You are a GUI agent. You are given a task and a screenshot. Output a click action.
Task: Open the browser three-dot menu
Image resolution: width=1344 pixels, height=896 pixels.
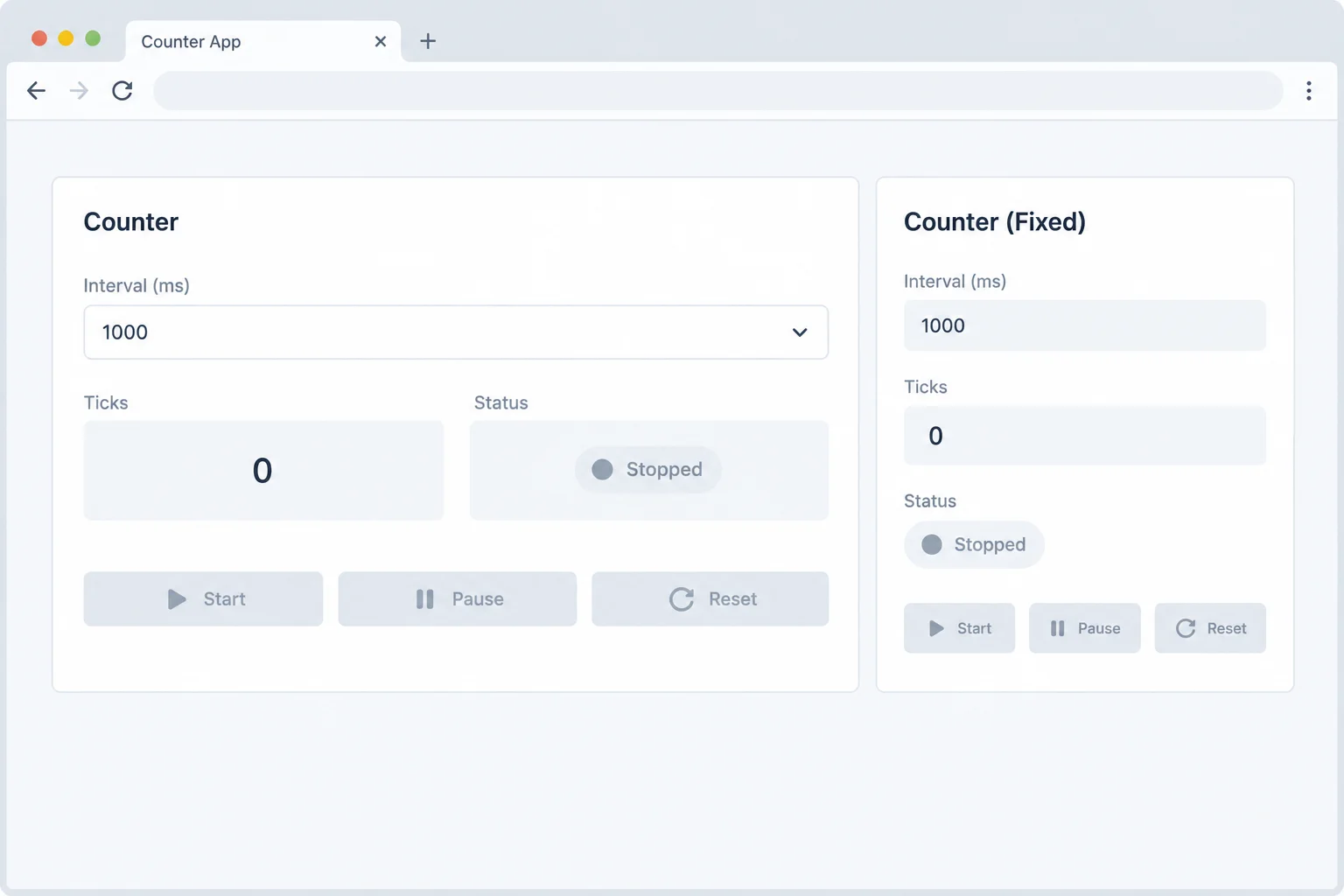click(x=1309, y=91)
